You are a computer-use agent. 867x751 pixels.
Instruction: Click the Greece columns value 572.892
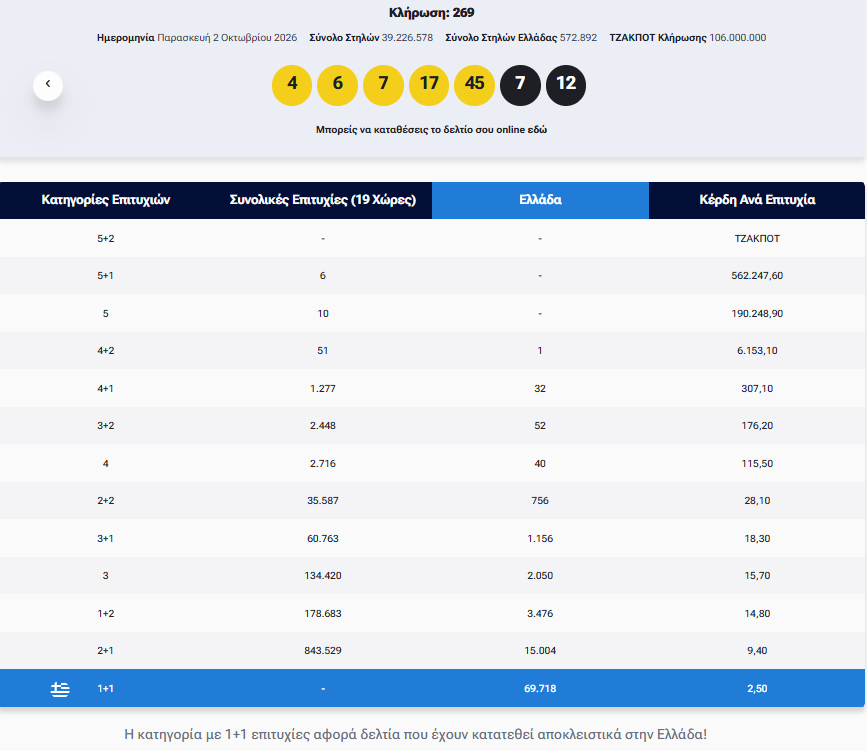pyautogui.click(x=578, y=38)
